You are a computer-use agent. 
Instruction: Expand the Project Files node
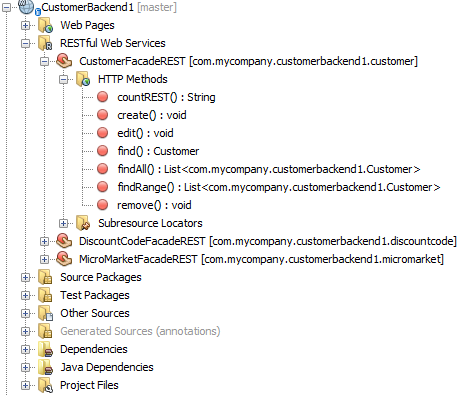point(25,385)
